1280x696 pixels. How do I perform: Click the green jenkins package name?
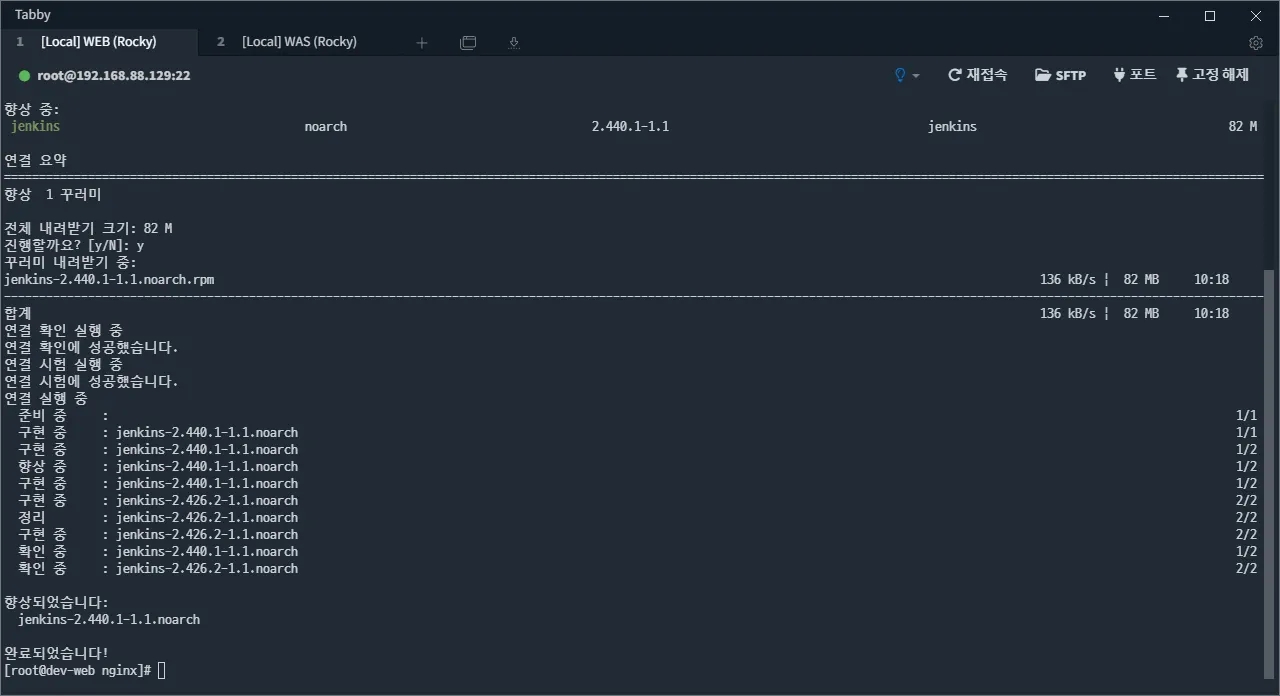35,127
